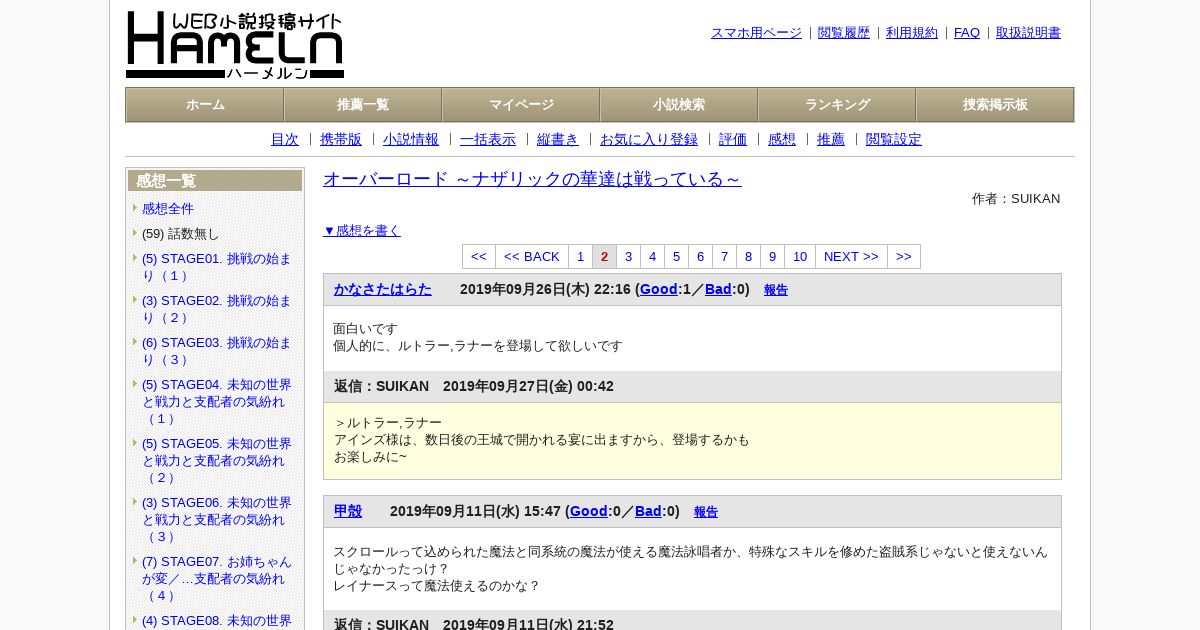Open user かなさたはらた's profile
This screenshot has height=630, width=1200.
click(383, 289)
